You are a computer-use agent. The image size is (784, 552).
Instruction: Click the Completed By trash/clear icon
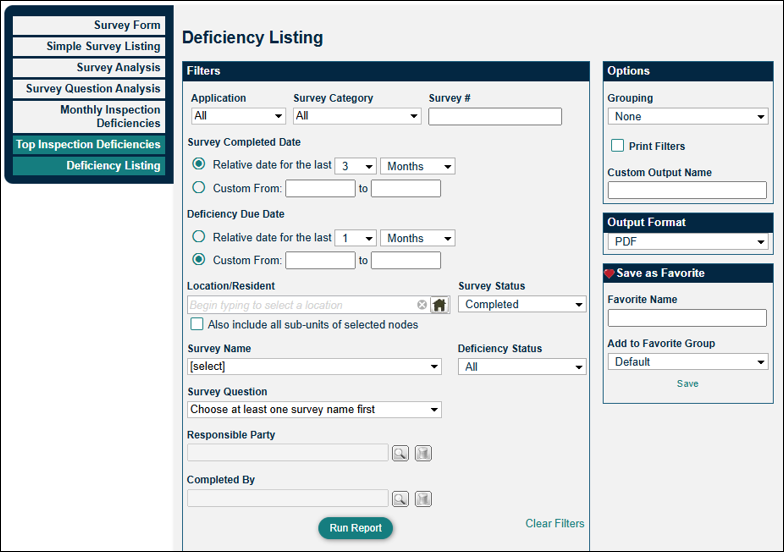423,498
